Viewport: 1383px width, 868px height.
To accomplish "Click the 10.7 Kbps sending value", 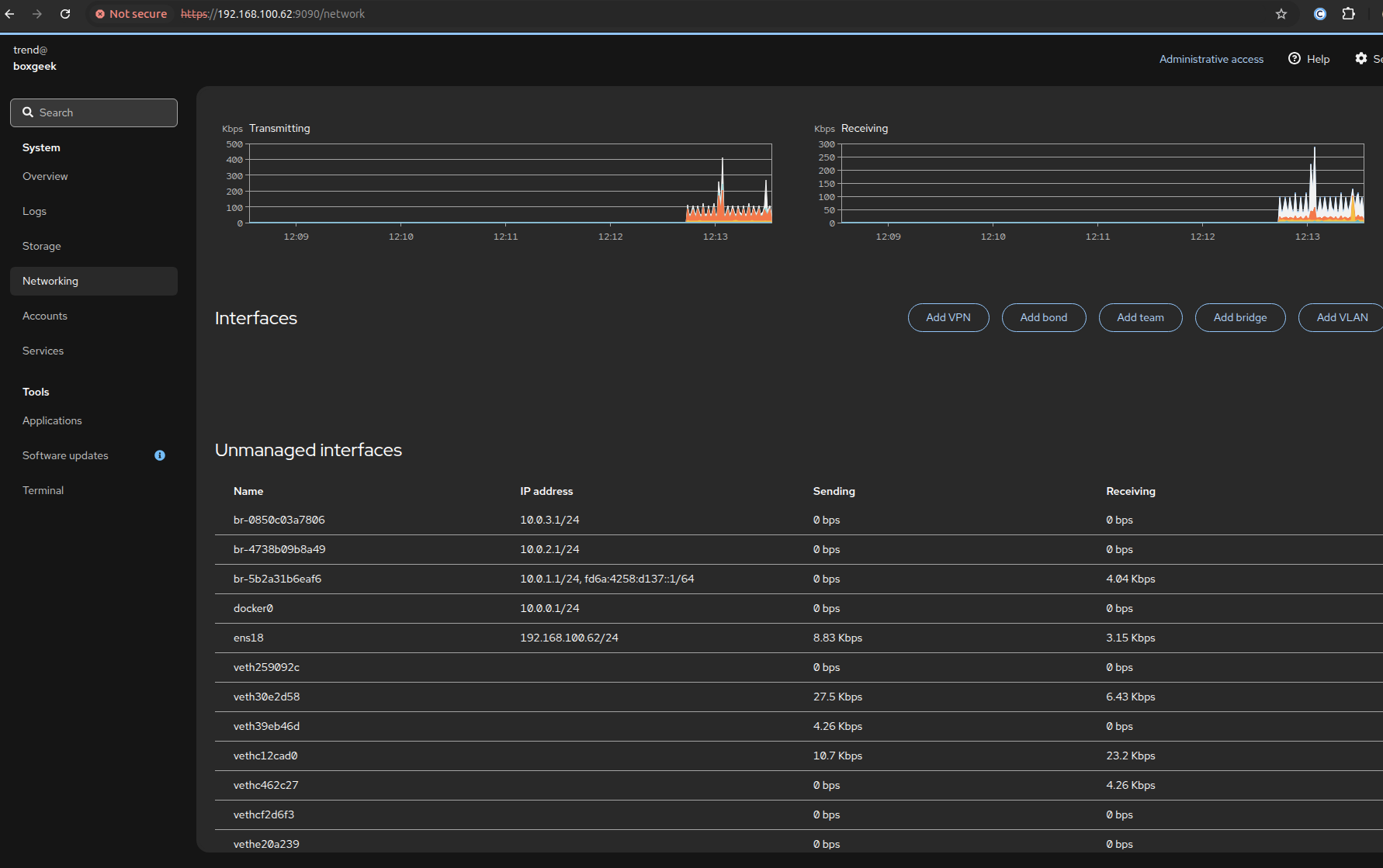I will pos(837,756).
